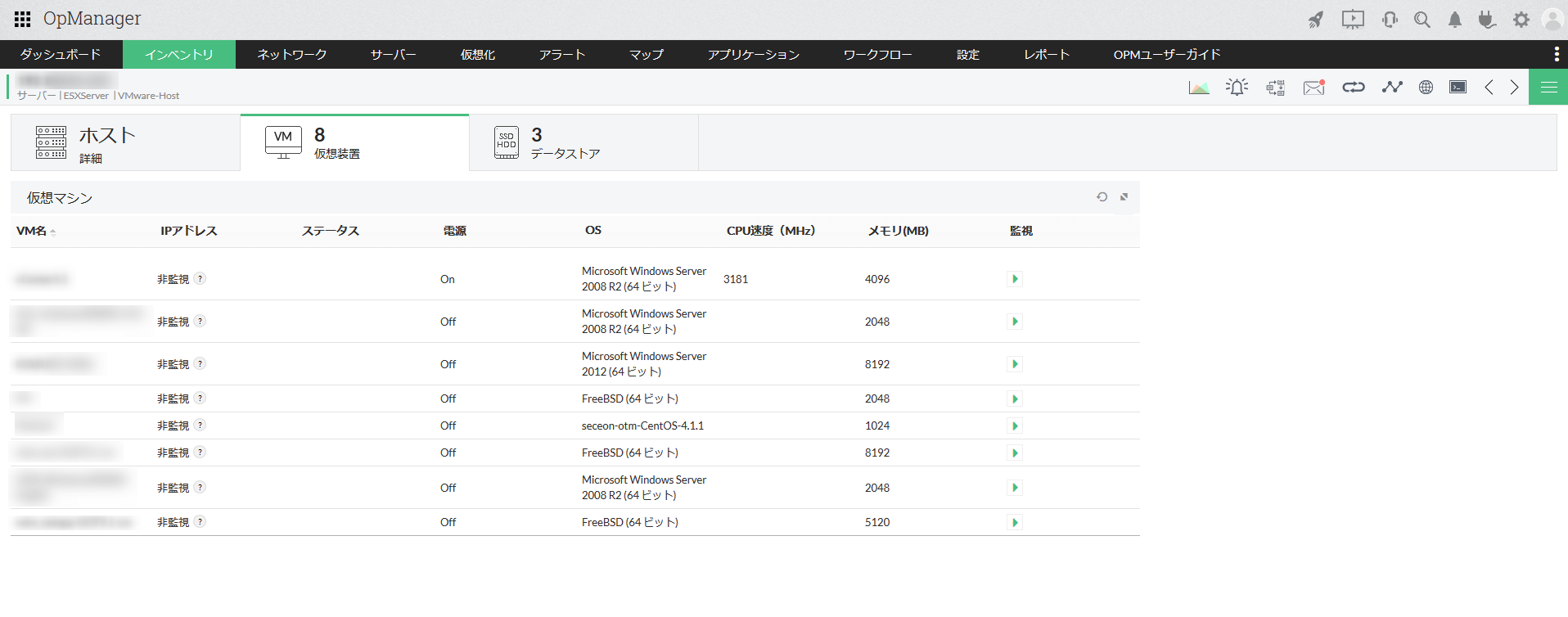The width and height of the screenshot is (1568, 617).
Task: Open the area graph chart icon
Action: point(1199,87)
